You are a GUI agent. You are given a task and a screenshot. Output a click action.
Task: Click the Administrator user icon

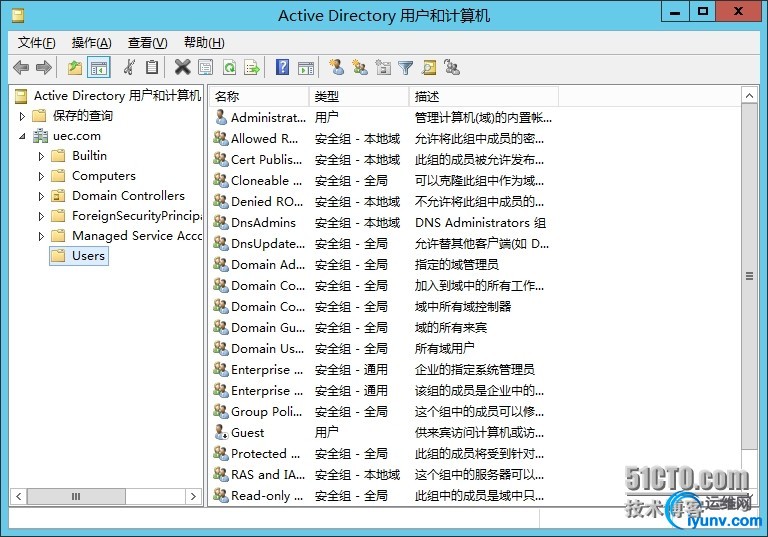click(221, 117)
